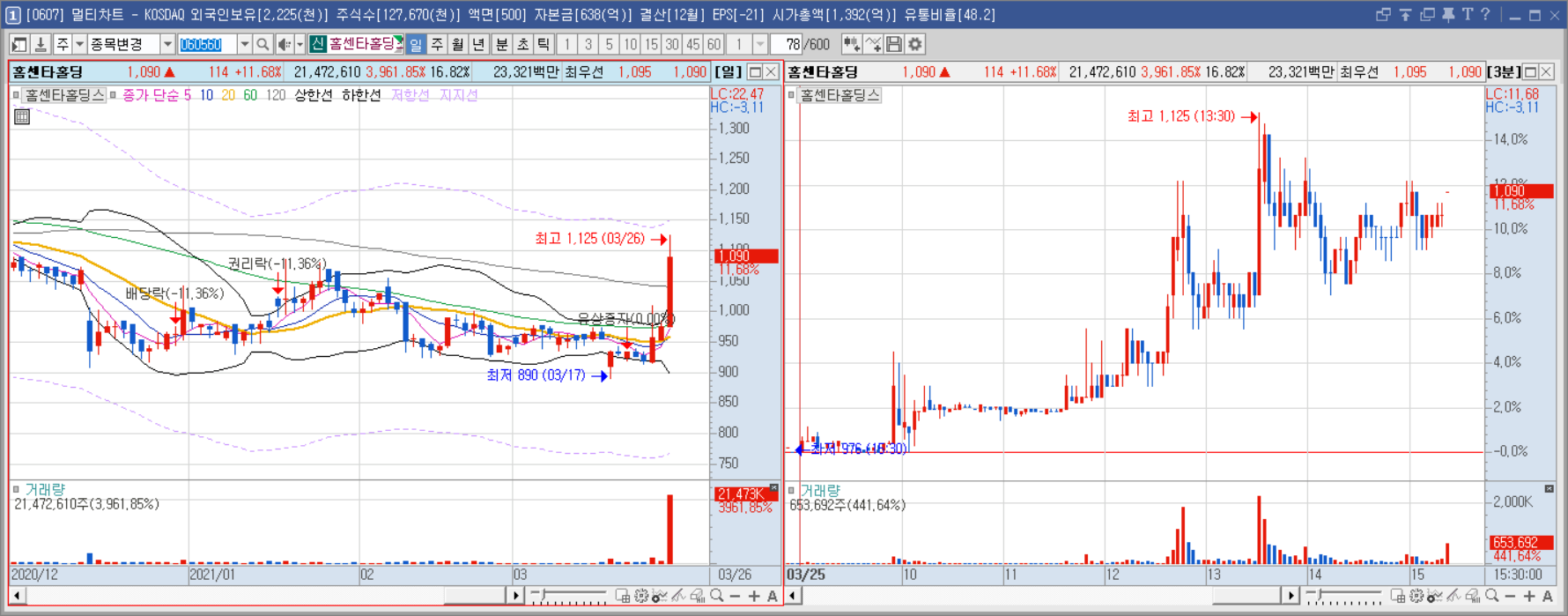This screenshot has height=616, width=1568.
Task: Click the zoom magnifier below daily chart
Action: (716, 597)
